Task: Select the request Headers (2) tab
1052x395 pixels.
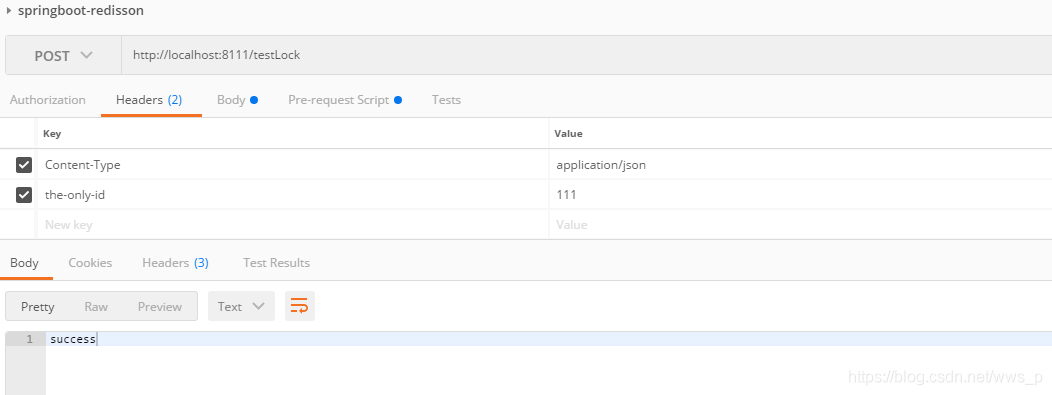Action: 149,100
